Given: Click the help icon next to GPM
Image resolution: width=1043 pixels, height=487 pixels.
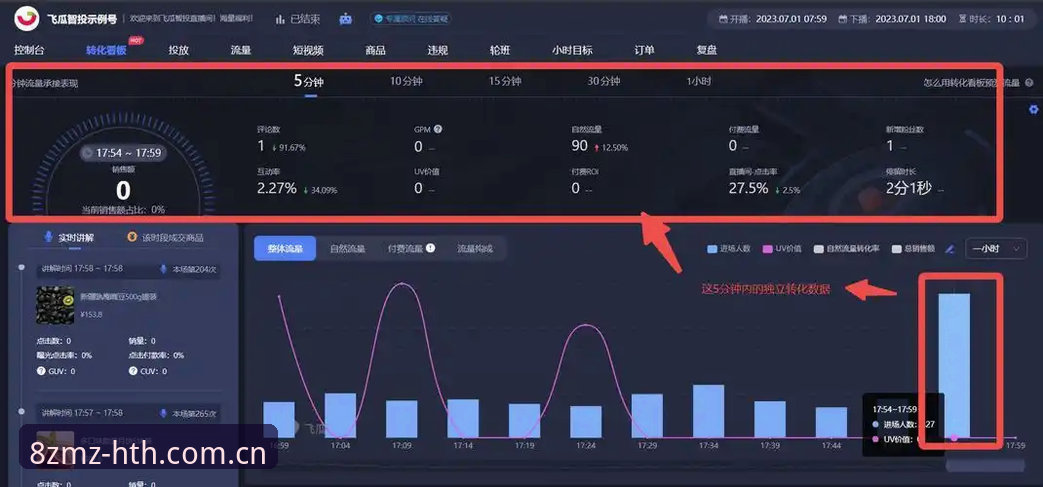Looking at the screenshot, I should (438, 130).
